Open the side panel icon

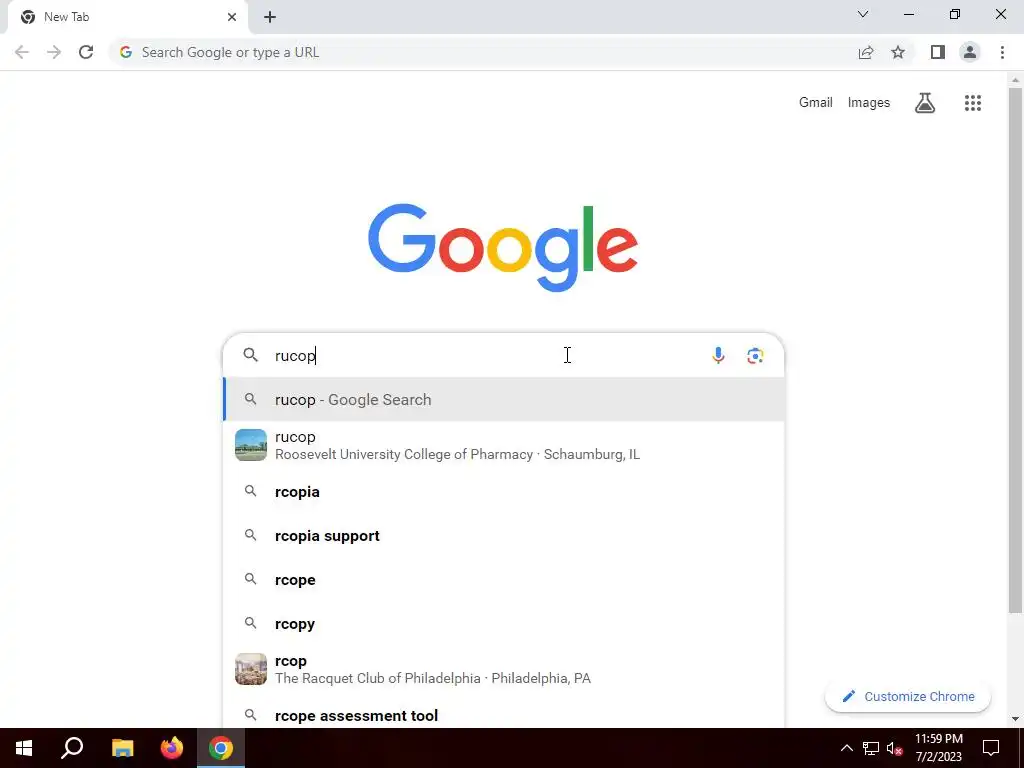(x=938, y=52)
